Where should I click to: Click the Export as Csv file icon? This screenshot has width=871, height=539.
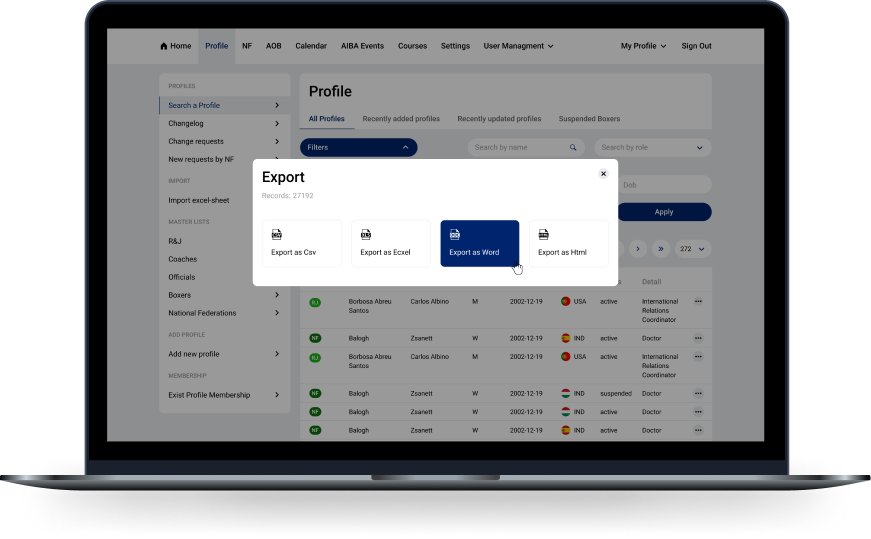pyautogui.click(x=277, y=234)
